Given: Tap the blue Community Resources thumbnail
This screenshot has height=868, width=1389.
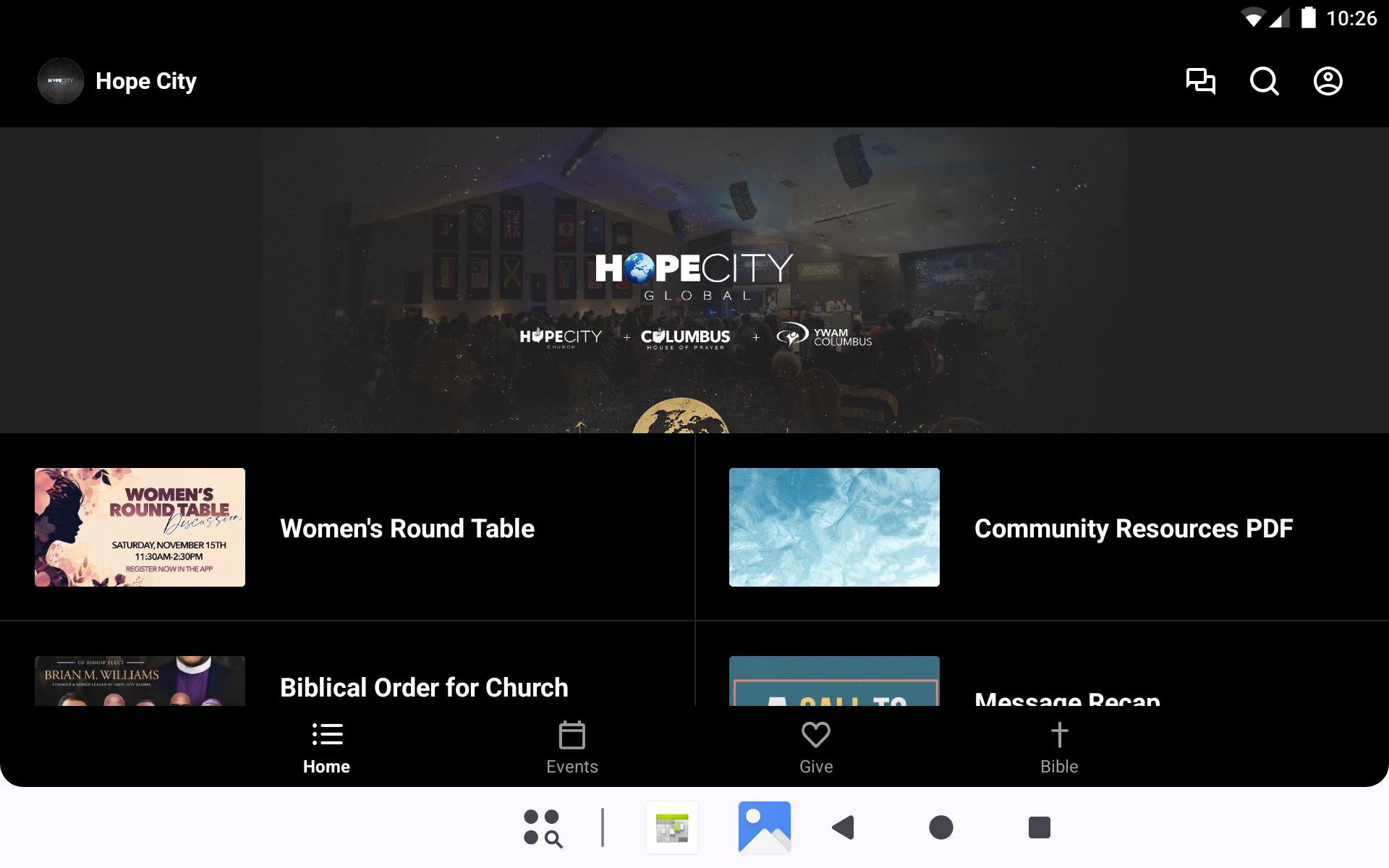Looking at the screenshot, I should pyautogui.click(x=834, y=527).
